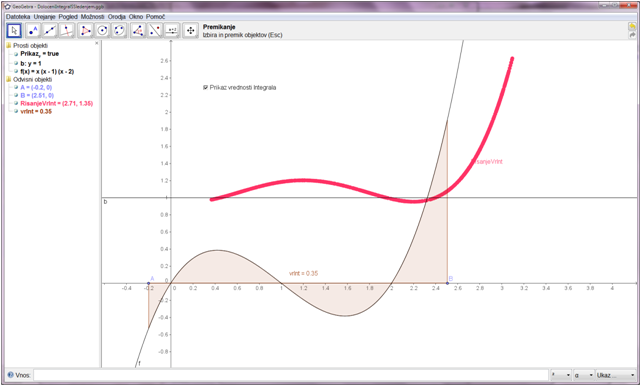
Task: Select the Line through Two Points tool
Action: coord(50,31)
